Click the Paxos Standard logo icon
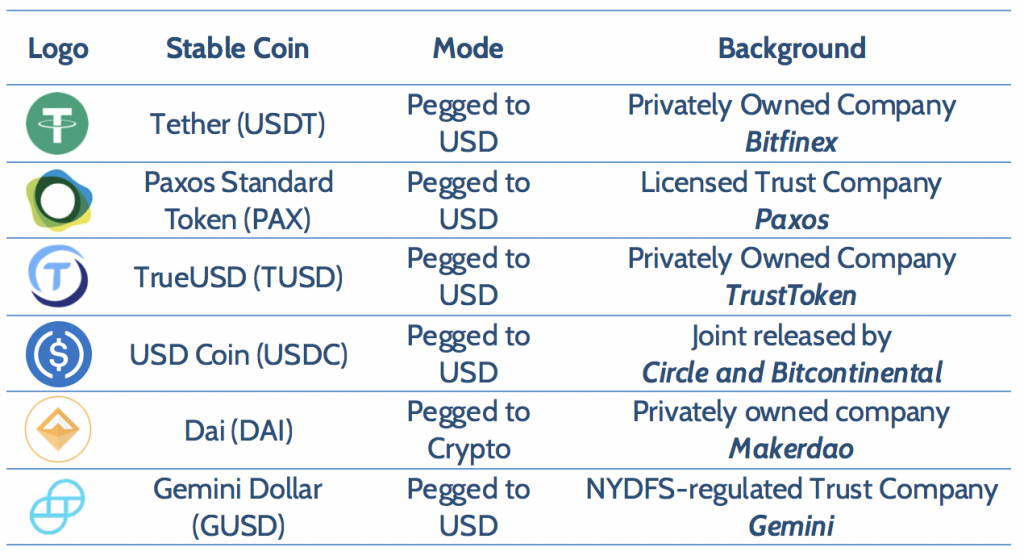The width and height of the screenshot is (1024, 560). [59, 200]
